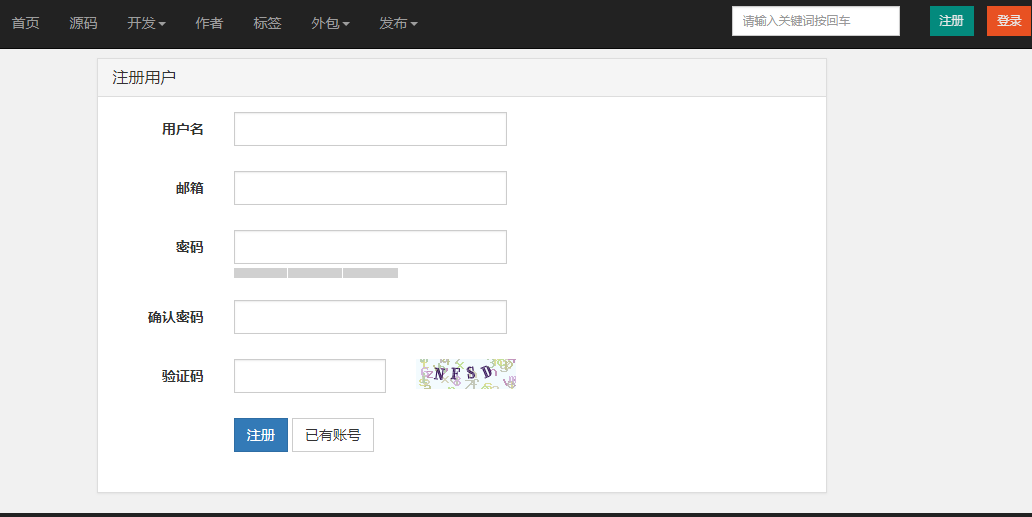The width and height of the screenshot is (1032, 517).
Task: Expand the 外包 dropdown menu
Action: (330, 23)
